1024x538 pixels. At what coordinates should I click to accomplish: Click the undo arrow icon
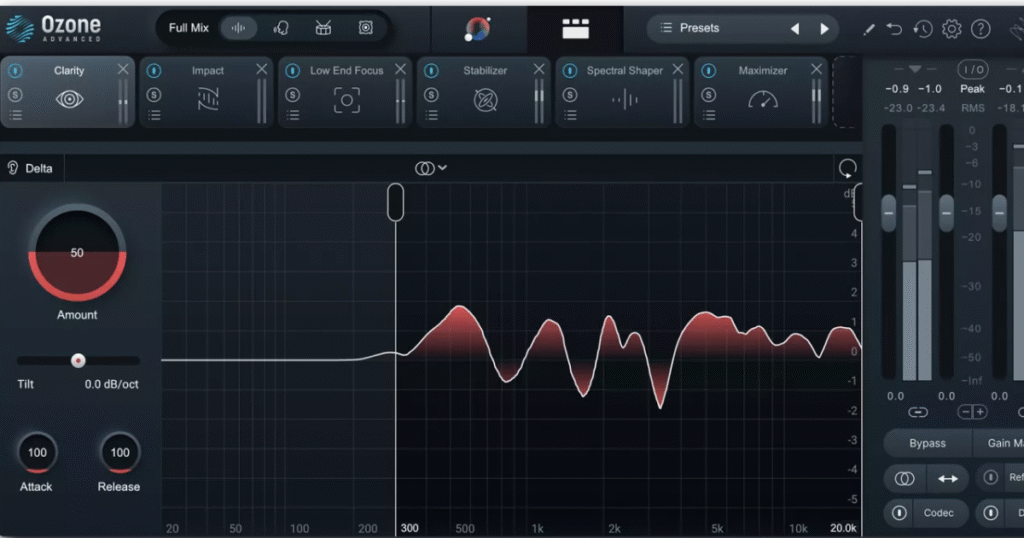click(894, 29)
